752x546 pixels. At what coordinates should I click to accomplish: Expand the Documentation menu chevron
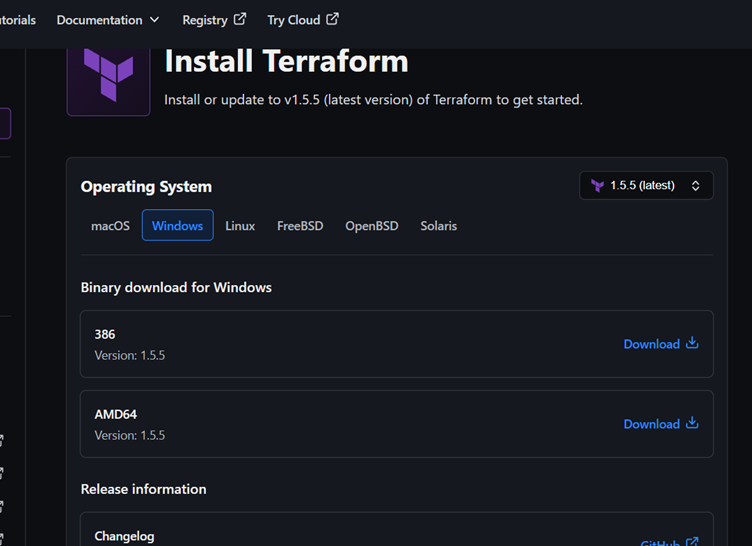click(154, 20)
